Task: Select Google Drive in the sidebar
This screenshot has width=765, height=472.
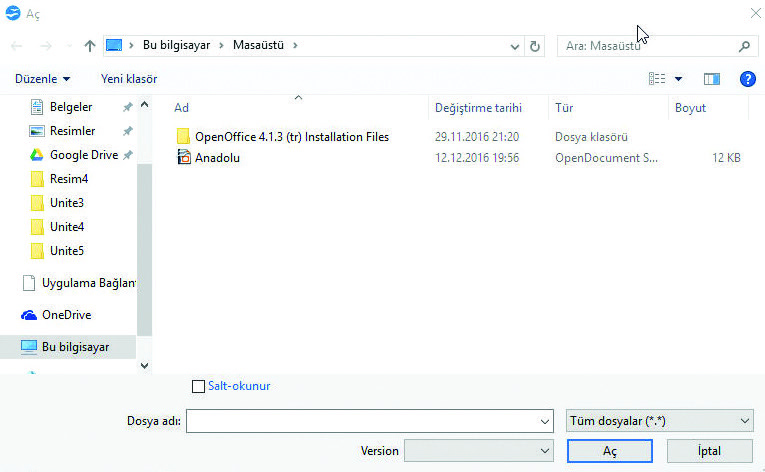Action: [x=83, y=155]
